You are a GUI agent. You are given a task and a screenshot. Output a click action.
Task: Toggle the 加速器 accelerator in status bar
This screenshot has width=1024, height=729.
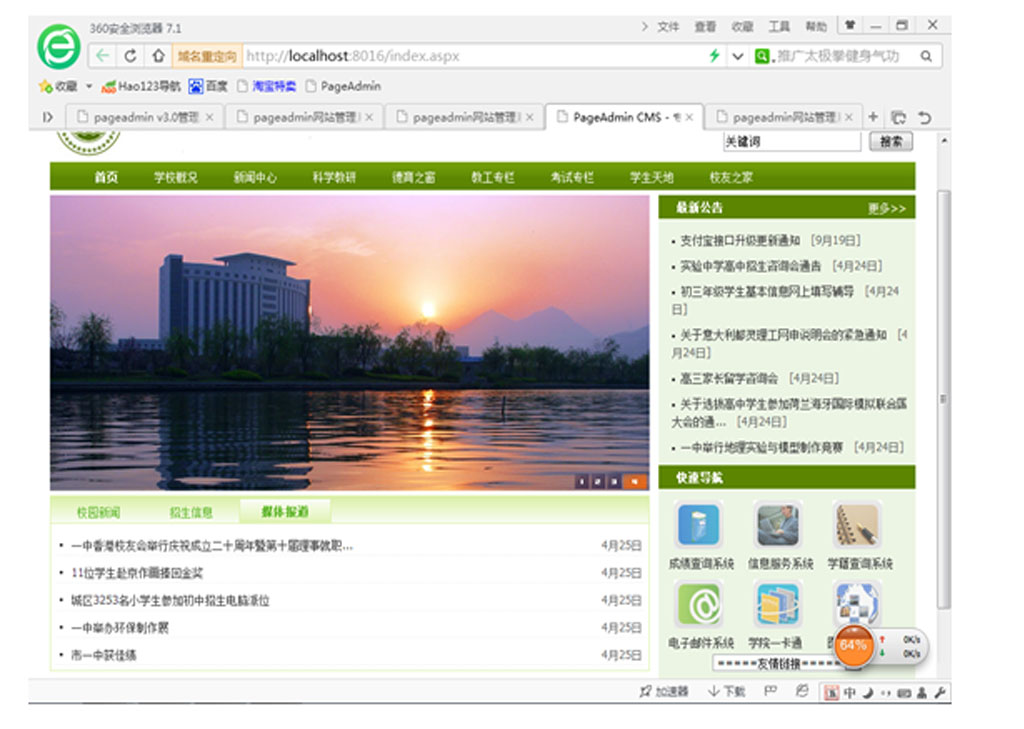coord(664,691)
